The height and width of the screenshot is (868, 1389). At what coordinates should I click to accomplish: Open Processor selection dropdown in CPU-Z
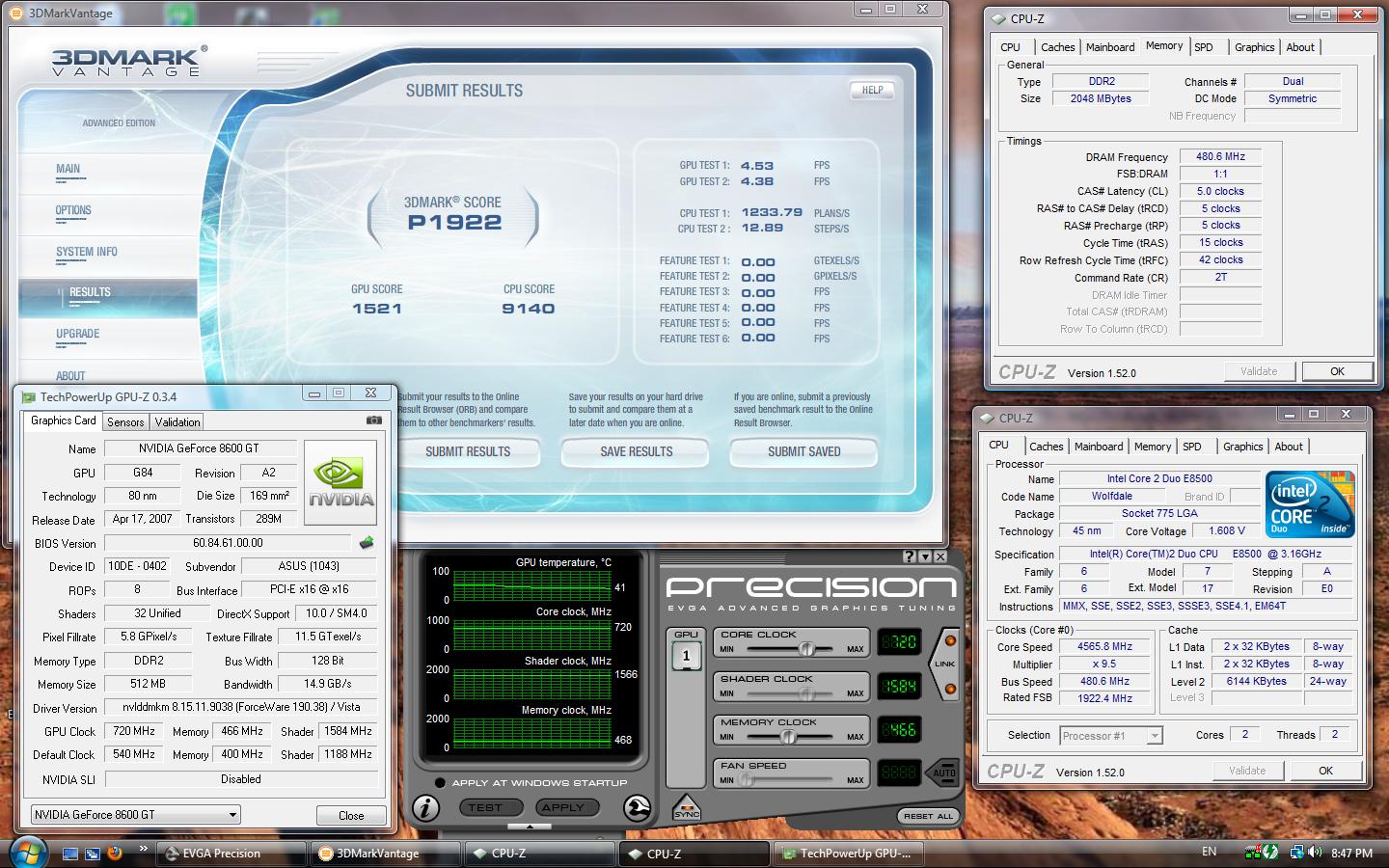[x=1111, y=736]
